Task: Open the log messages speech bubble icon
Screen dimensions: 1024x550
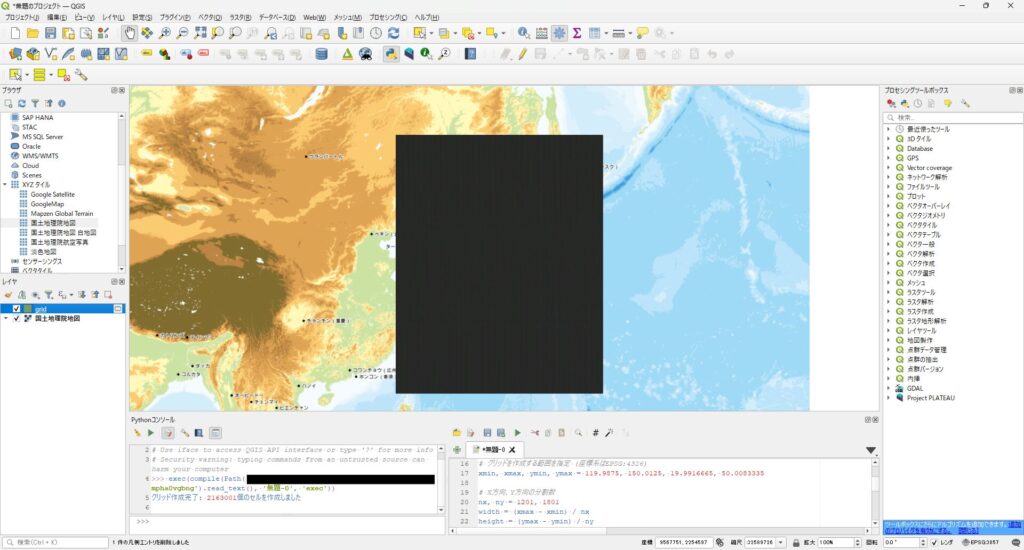Action: click(x=1016, y=542)
